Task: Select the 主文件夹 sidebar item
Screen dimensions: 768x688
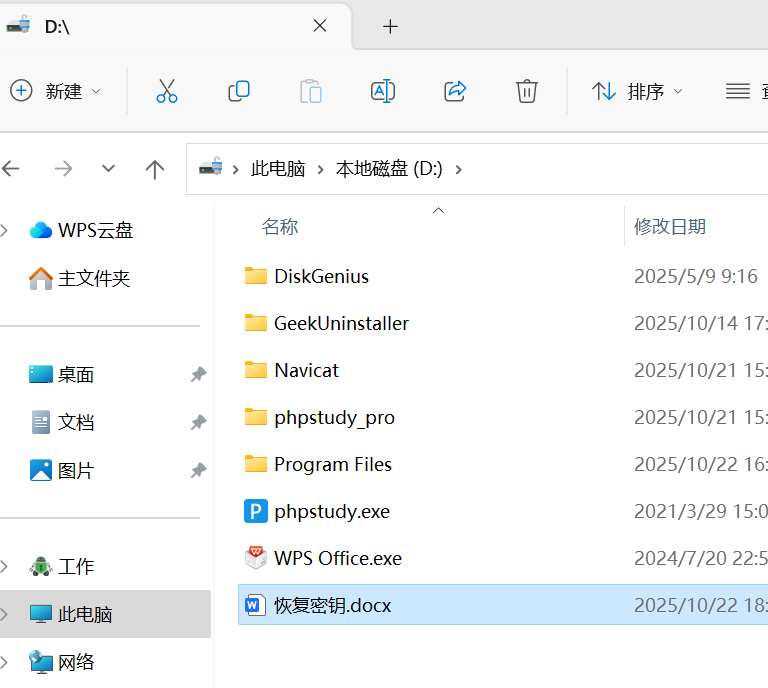Action: [93, 279]
